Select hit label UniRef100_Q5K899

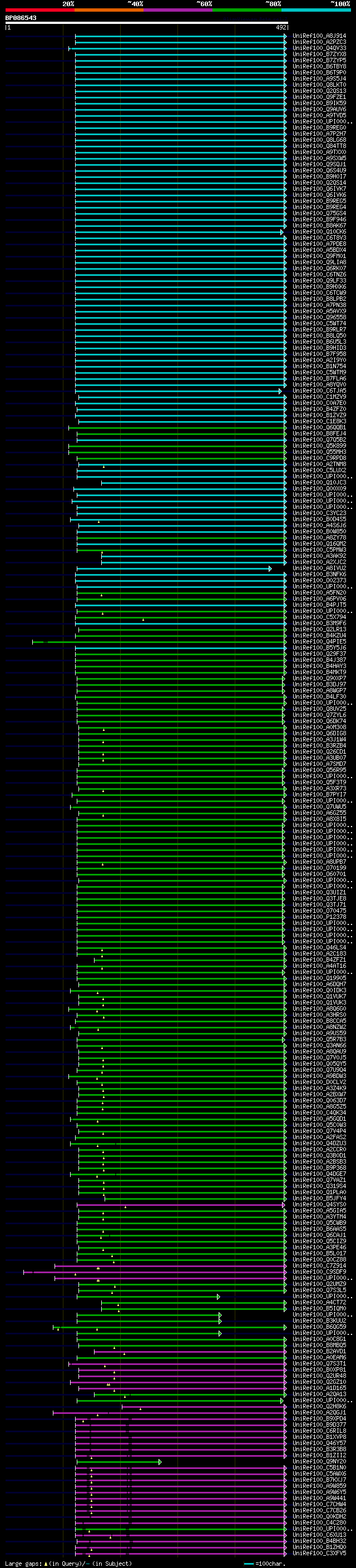pos(319,446)
